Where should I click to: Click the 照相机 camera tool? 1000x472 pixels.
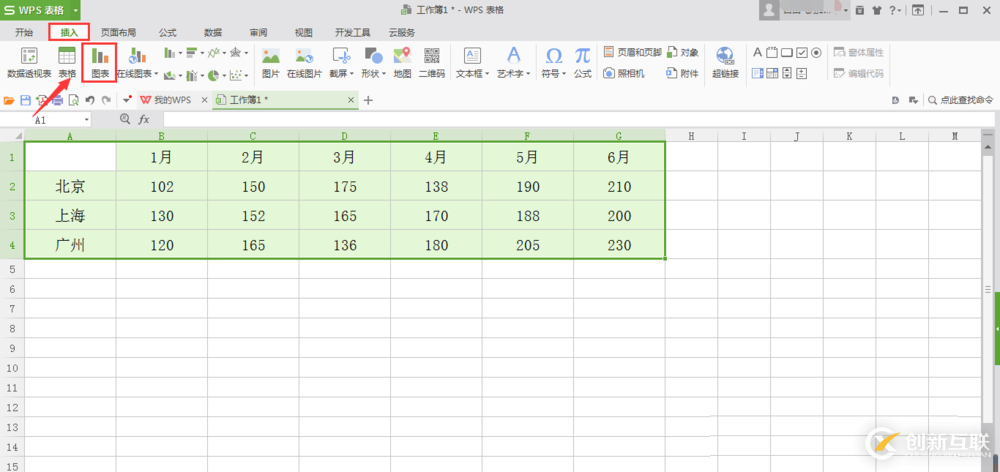[624, 73]
